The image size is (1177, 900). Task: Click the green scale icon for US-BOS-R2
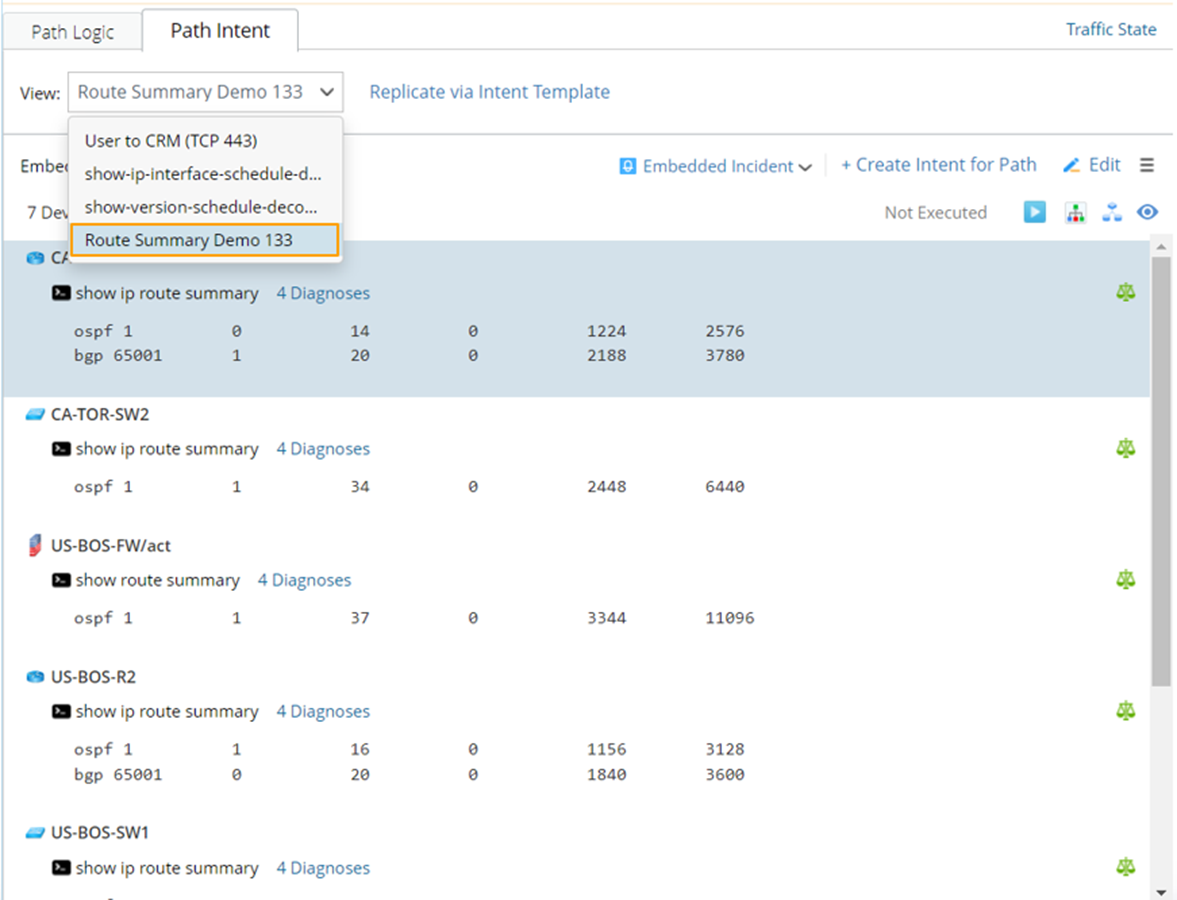point(1126,711)
